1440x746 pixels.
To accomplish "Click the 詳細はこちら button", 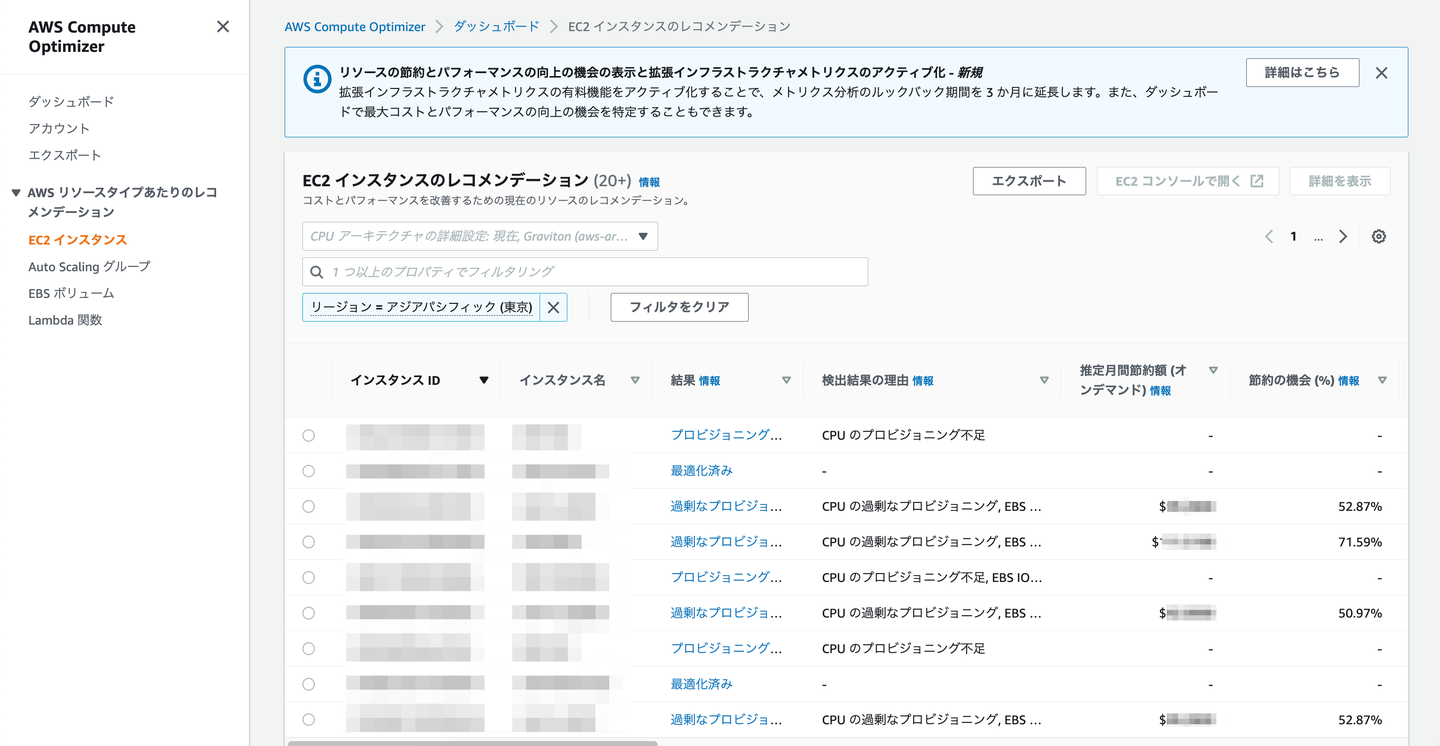I will [1302, 72].
